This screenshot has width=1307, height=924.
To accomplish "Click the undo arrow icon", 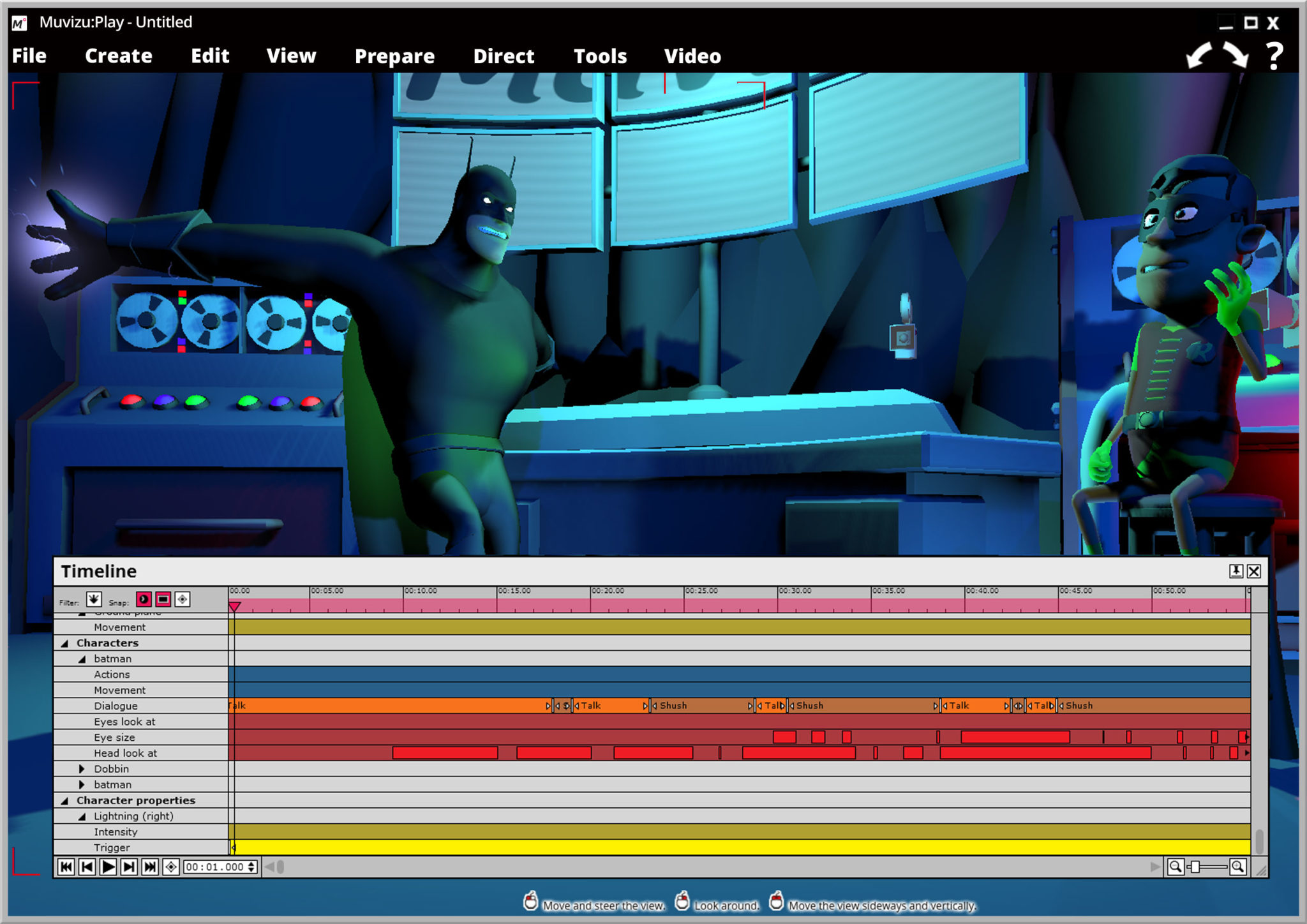I will coord(1199,56).
